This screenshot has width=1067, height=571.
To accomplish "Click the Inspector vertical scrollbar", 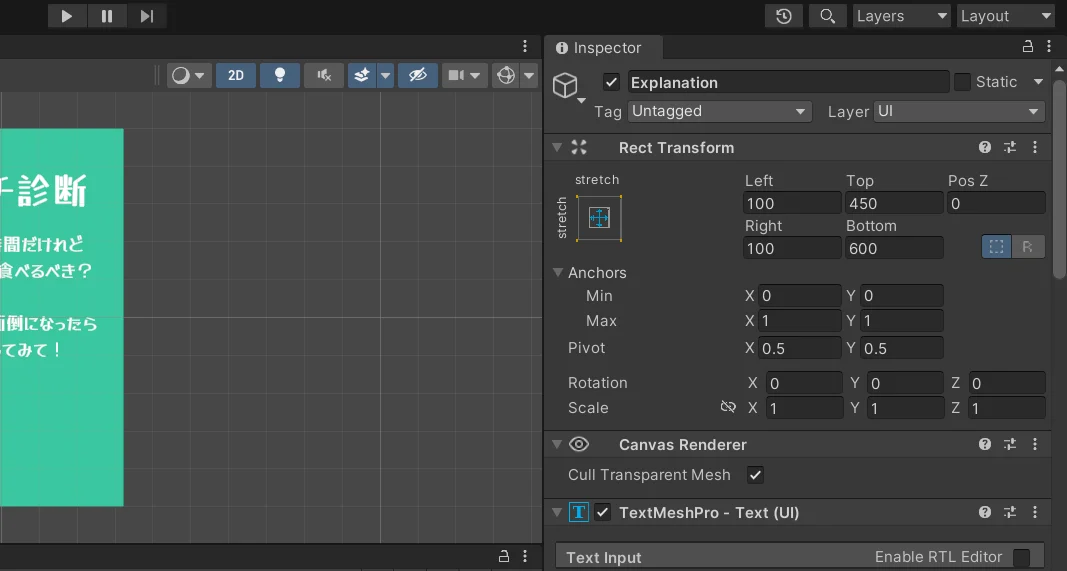I will 1060,180.
